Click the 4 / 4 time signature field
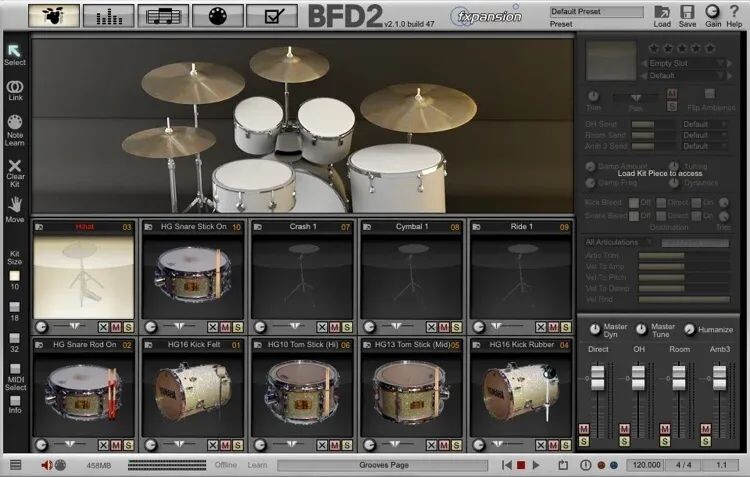The height and width of the screenshot is (477, 750). (x=684, y=465)
